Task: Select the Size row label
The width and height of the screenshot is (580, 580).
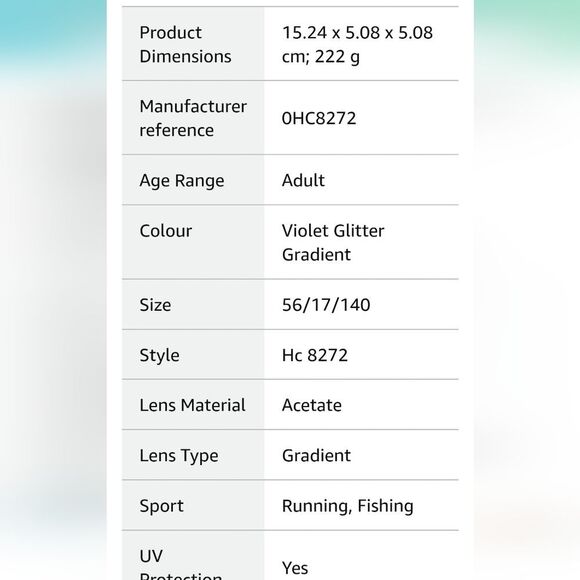Action: point(155,305)
